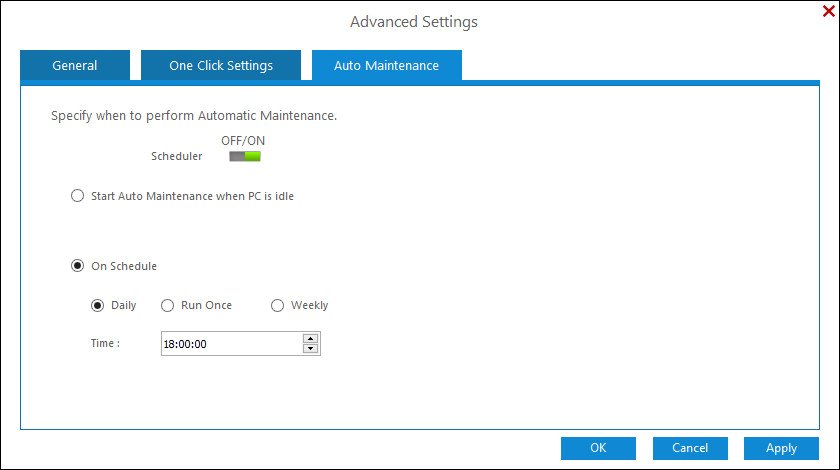Decrease time with the down spinner arrow

click(310, 348)
